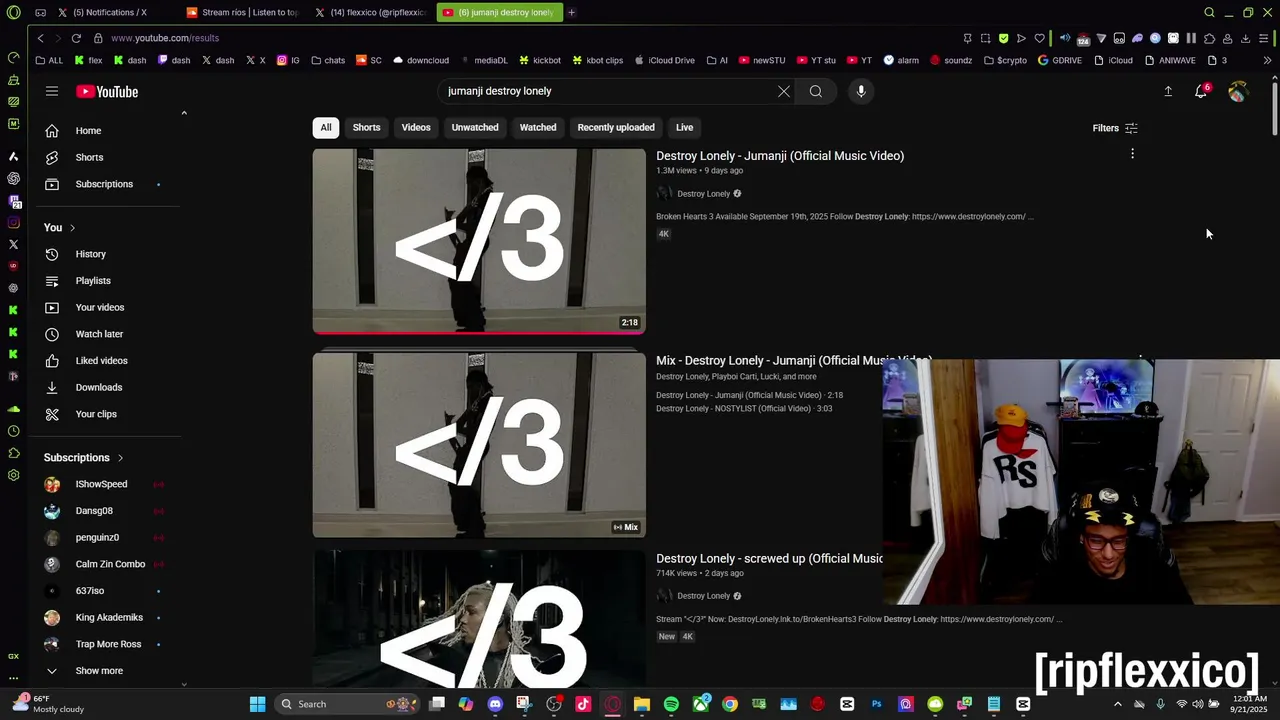Select the Shorts filter chip

(x=366, y=127)
